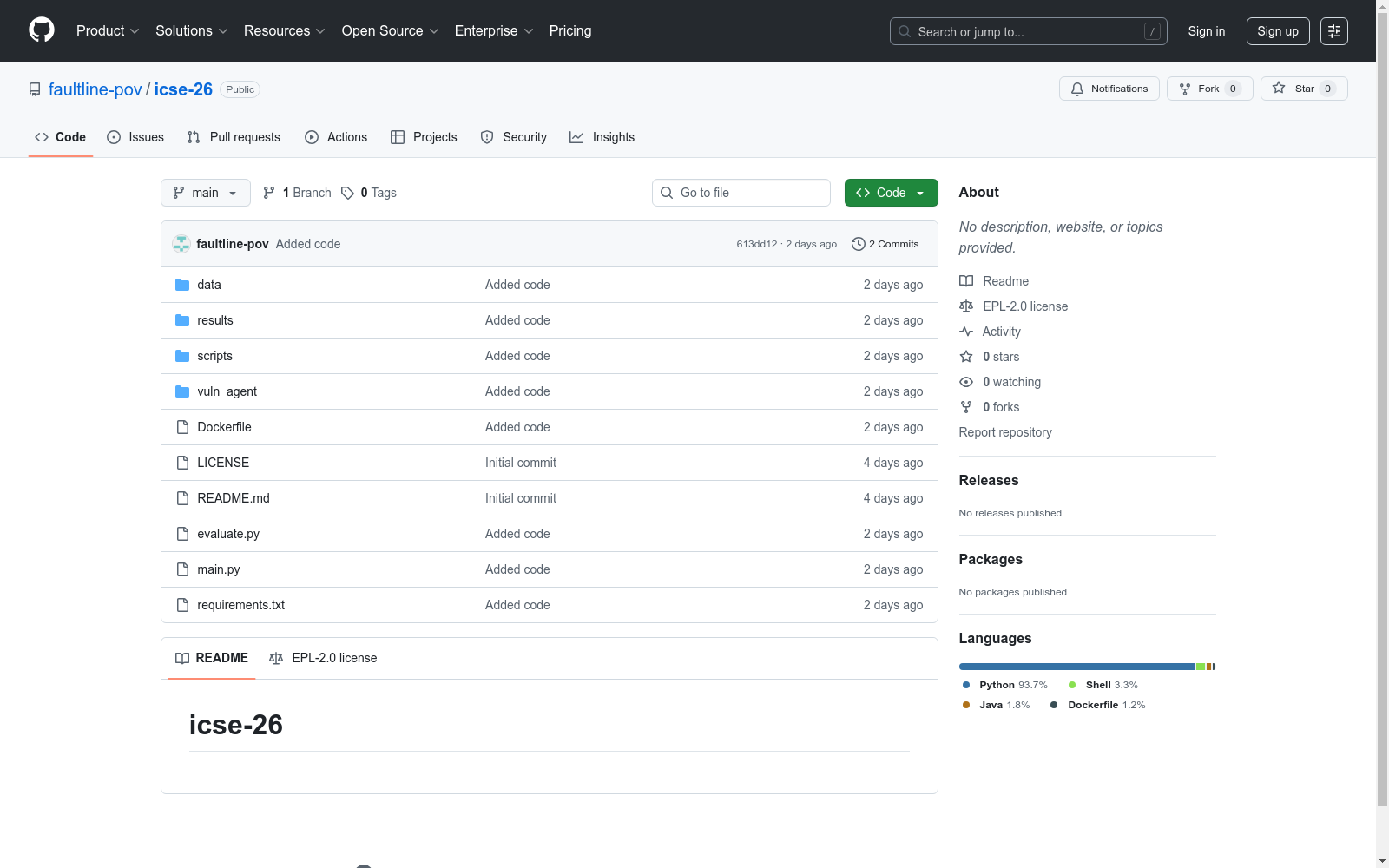The image size is (1389, 868).
Task: Switch to the Security tab
Action: click(x=514, y=137)
